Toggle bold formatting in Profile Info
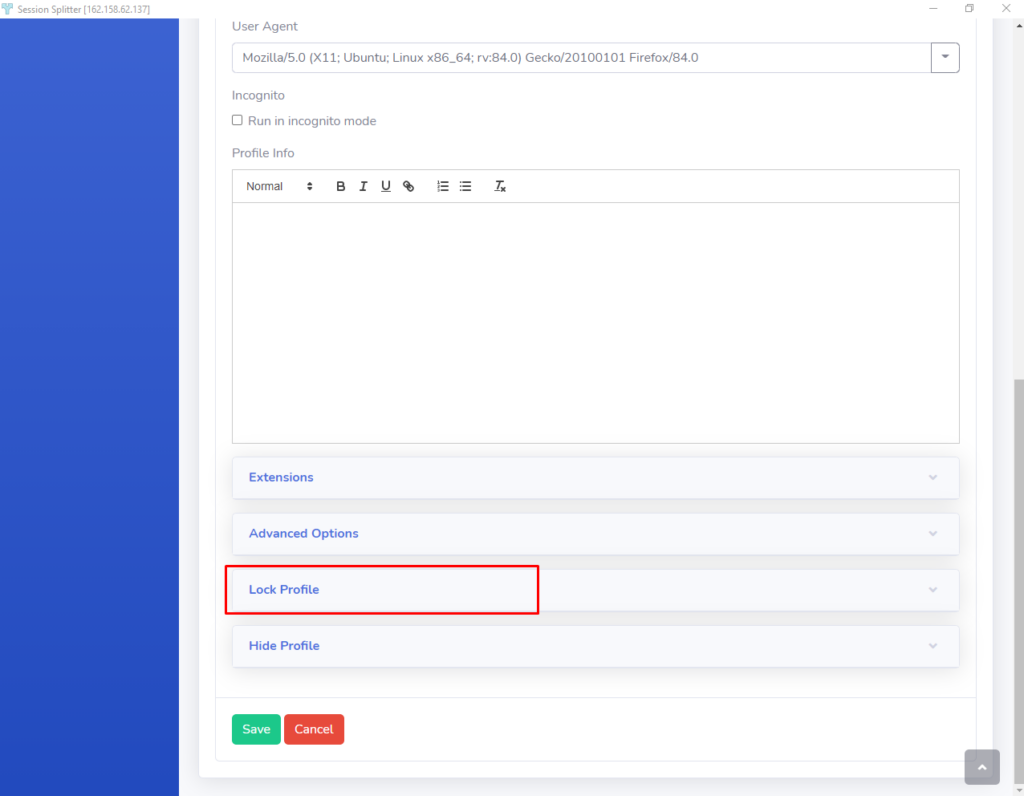The width and height of the screenshot is (1024, 796). 340,186
